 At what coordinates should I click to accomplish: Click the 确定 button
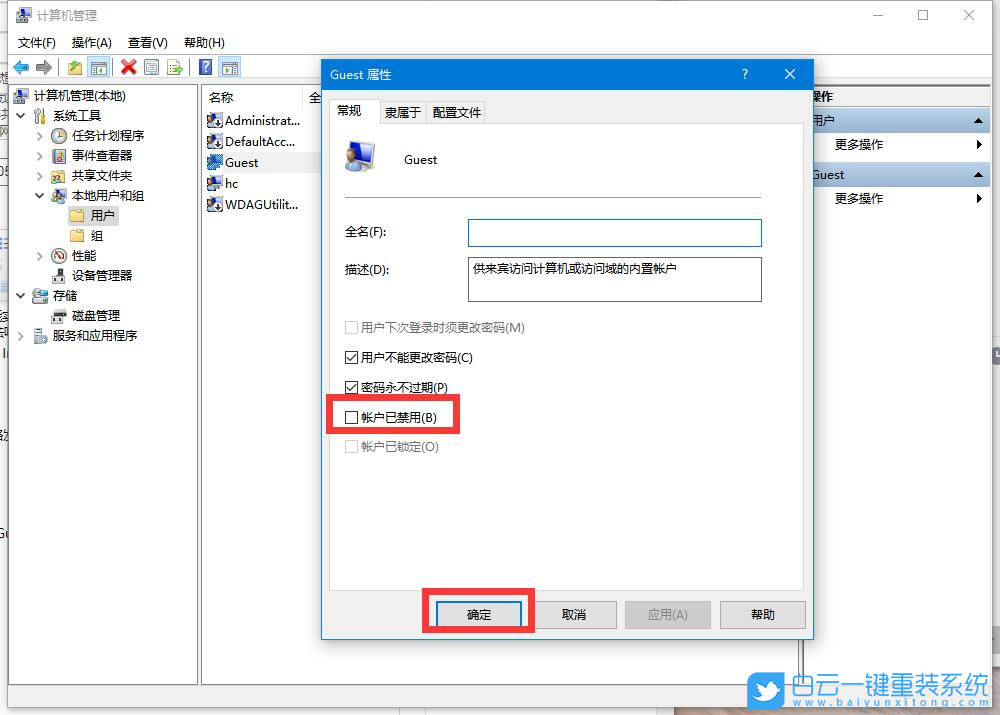(x=477, y=614)
